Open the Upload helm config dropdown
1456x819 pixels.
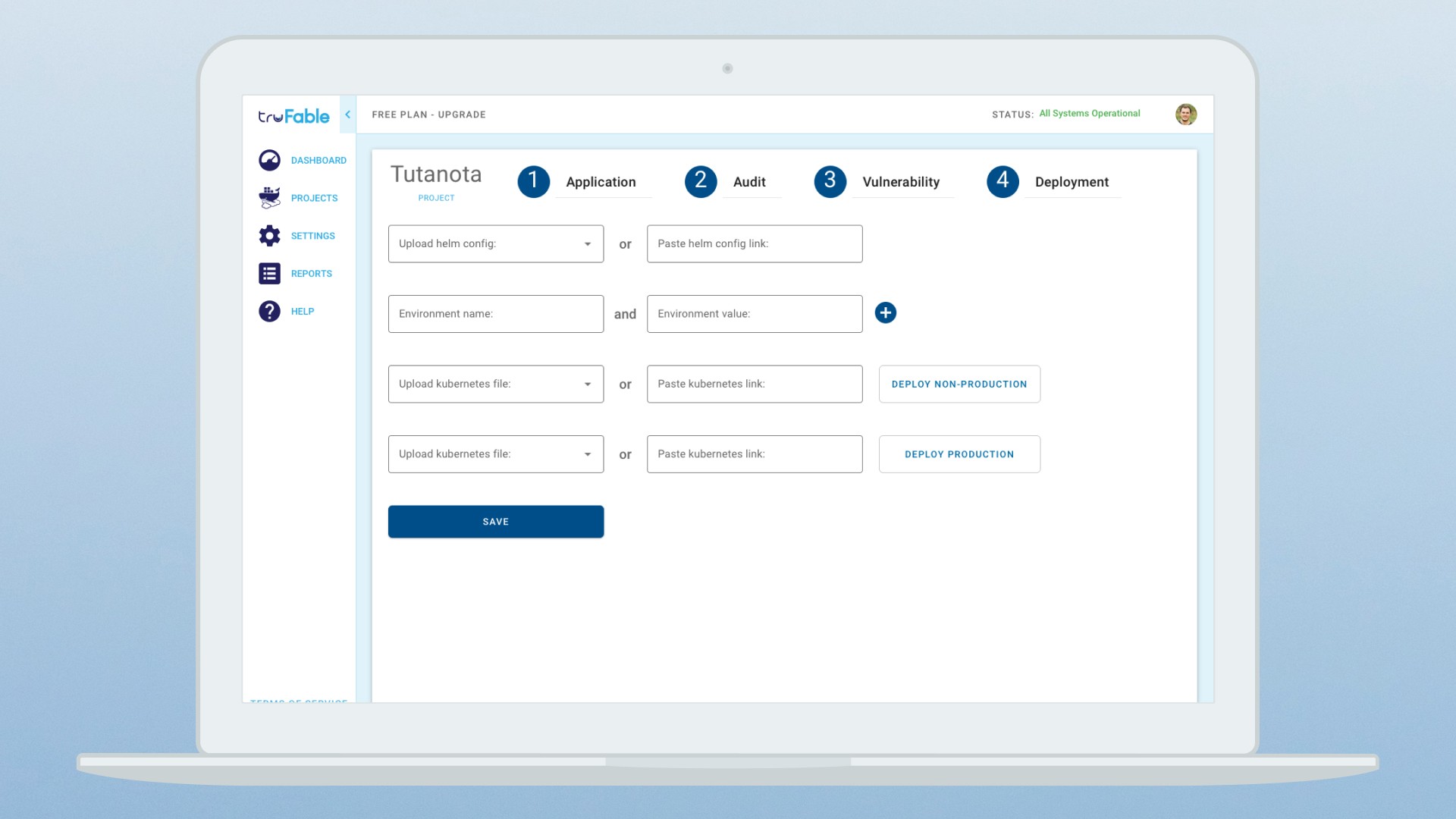coord(496,244)
